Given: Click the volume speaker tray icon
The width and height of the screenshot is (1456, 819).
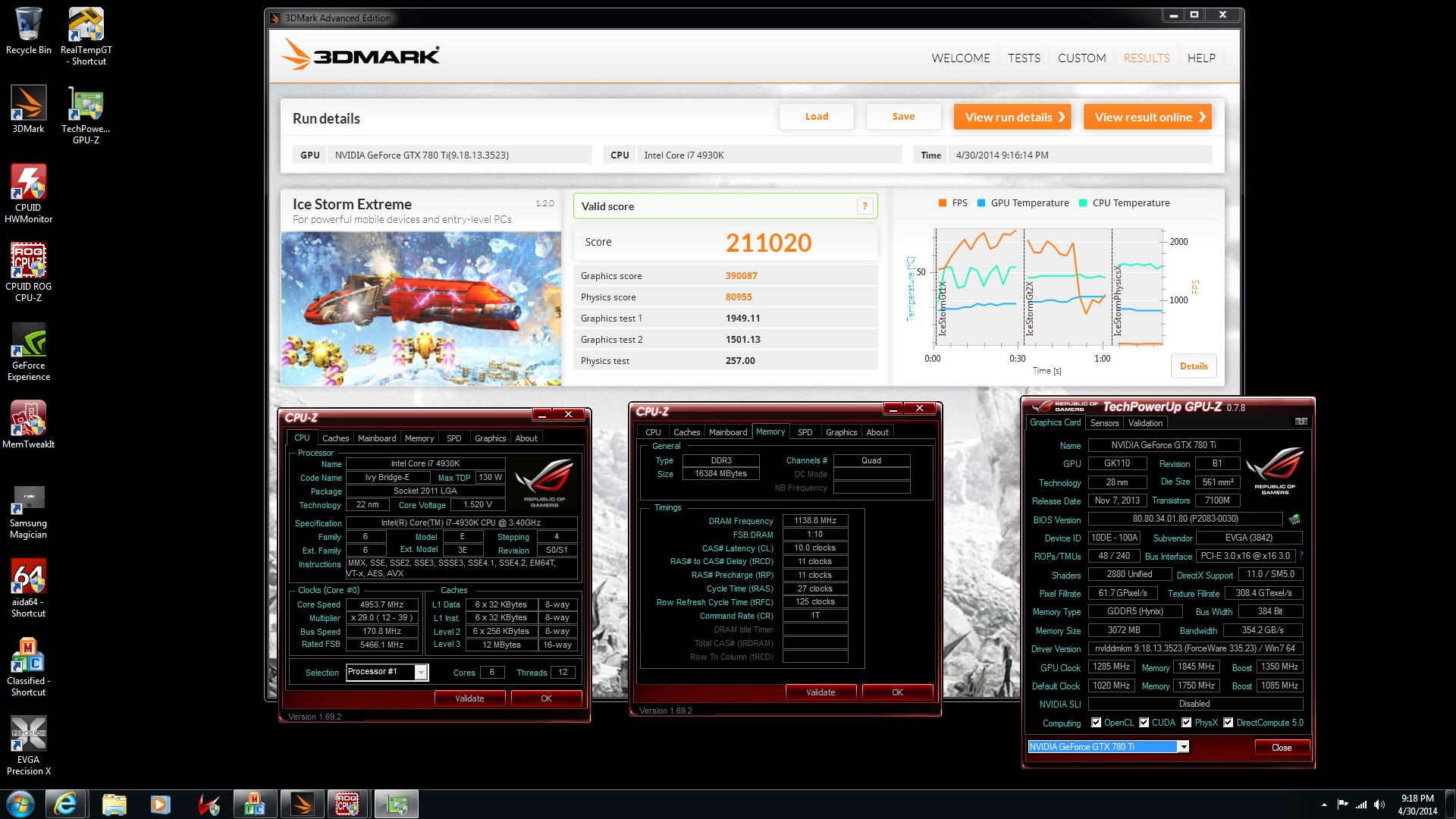Looking at the screenshot, I should tap(1379, 805).
